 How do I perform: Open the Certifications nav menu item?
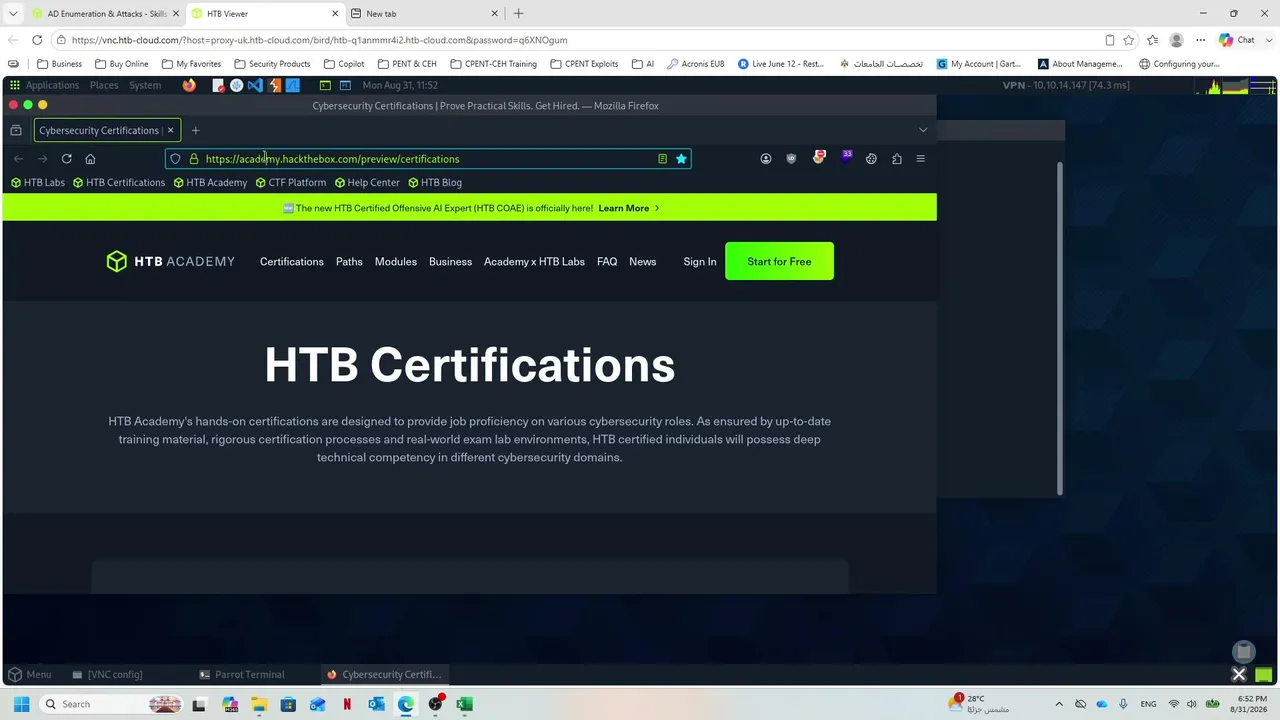click(x=292, y=262)
